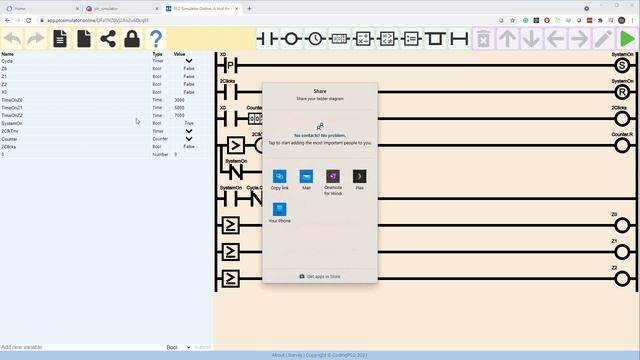This screenshot has height=360, width=640.
Task: Switch to the plc_simulator browser tab
Action: [122, 9]
